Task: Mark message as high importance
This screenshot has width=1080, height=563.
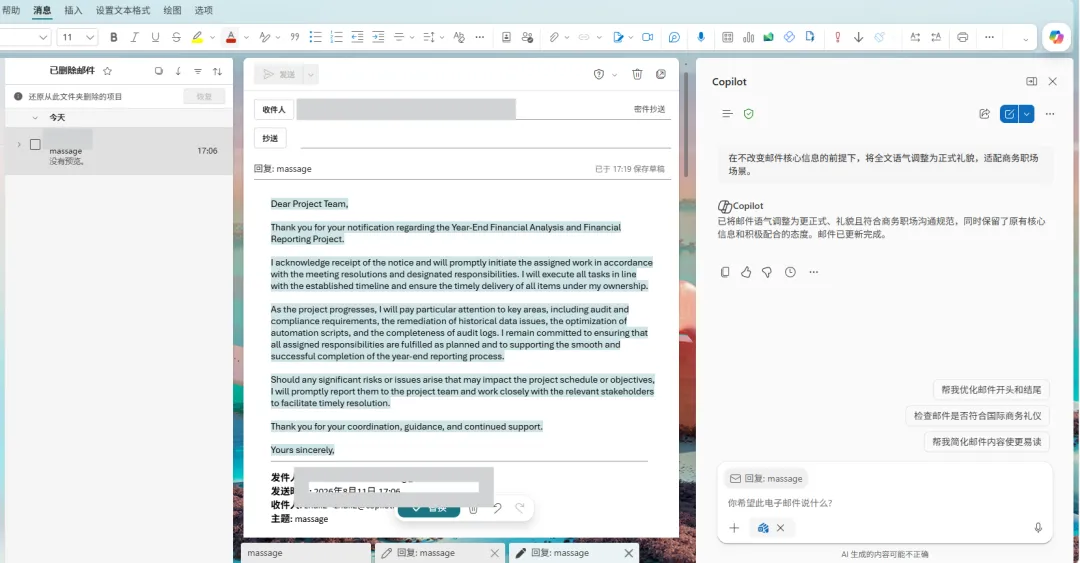Action: point(838,37)
